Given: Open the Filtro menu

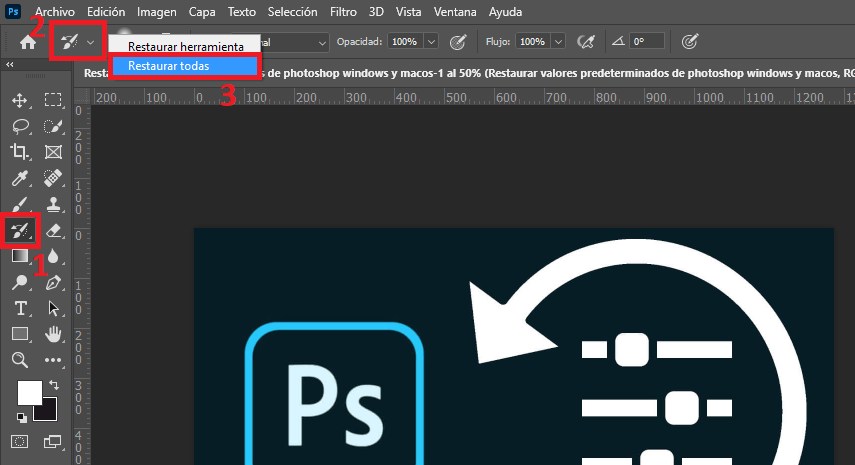Looking at the screenshot, I should (343, 11).
